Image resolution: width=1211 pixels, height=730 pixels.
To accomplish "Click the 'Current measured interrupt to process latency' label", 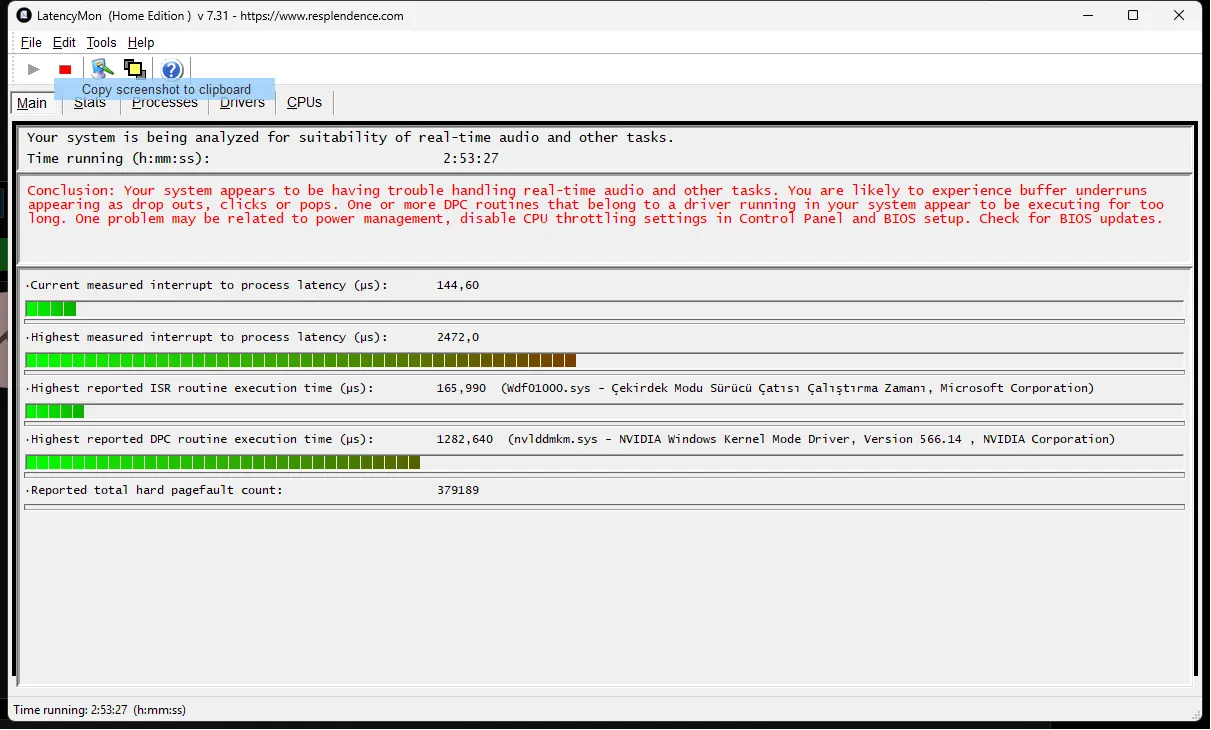I will [207, 285].
